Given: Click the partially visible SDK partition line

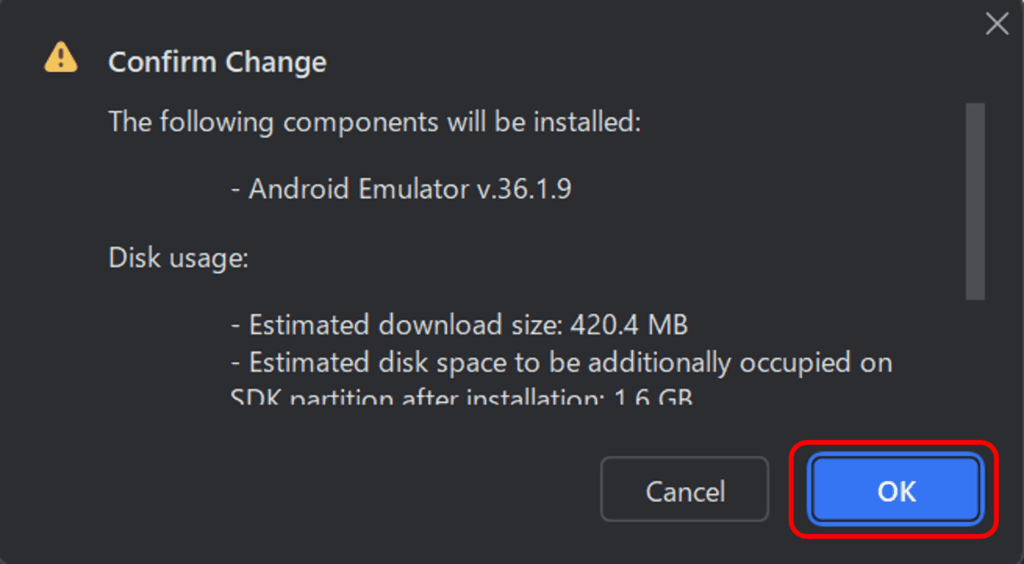Looking at the screenshot, I should pyautogui.click(x=461, y=396).
